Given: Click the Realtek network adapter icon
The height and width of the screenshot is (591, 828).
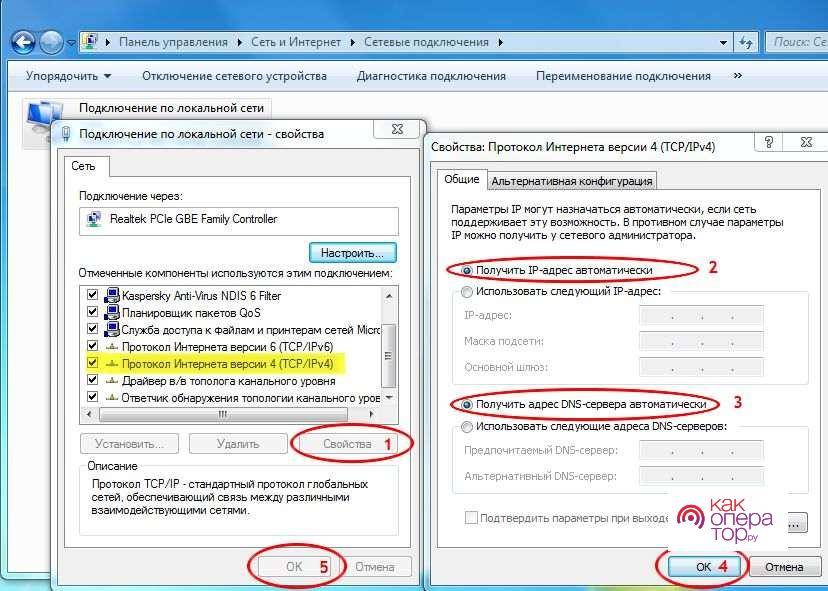Looking at the screenshot, I should (x=93, y=219).
